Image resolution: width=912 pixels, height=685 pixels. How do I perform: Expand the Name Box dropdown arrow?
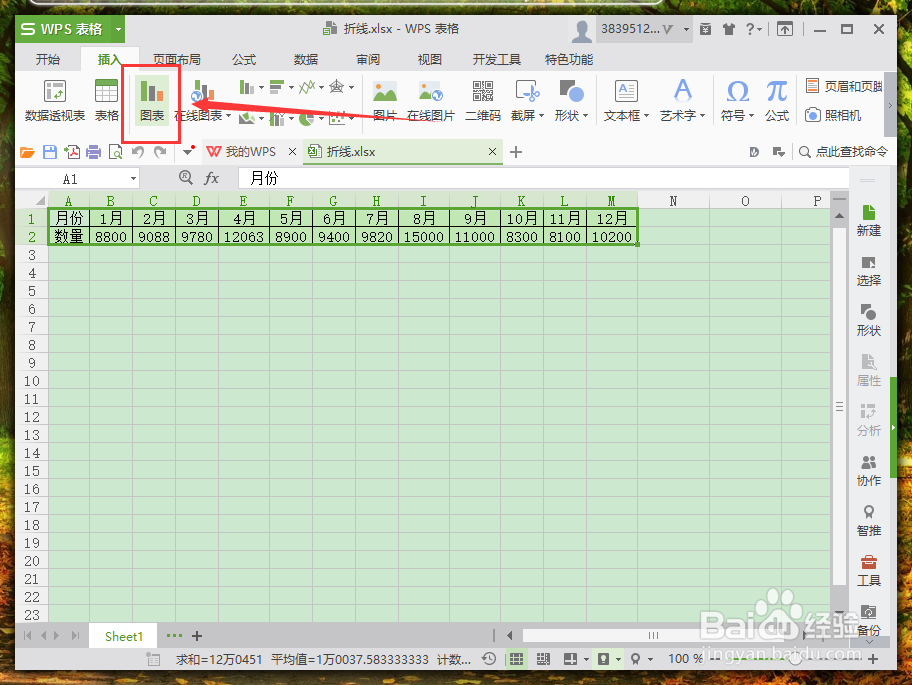(x=134, y=179)
